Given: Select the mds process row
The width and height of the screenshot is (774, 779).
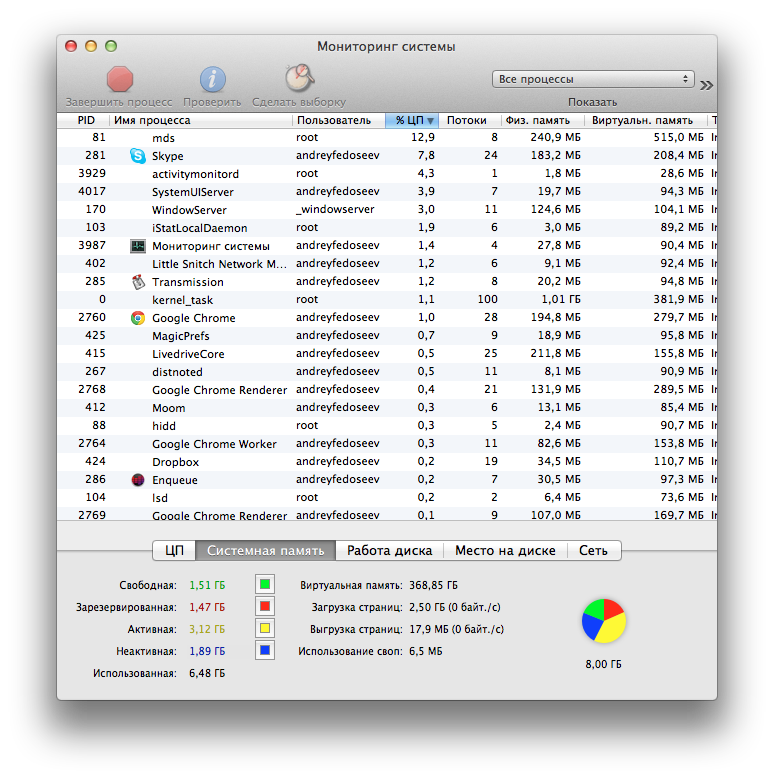Looking at the screenshot, I should coord(387,138).
